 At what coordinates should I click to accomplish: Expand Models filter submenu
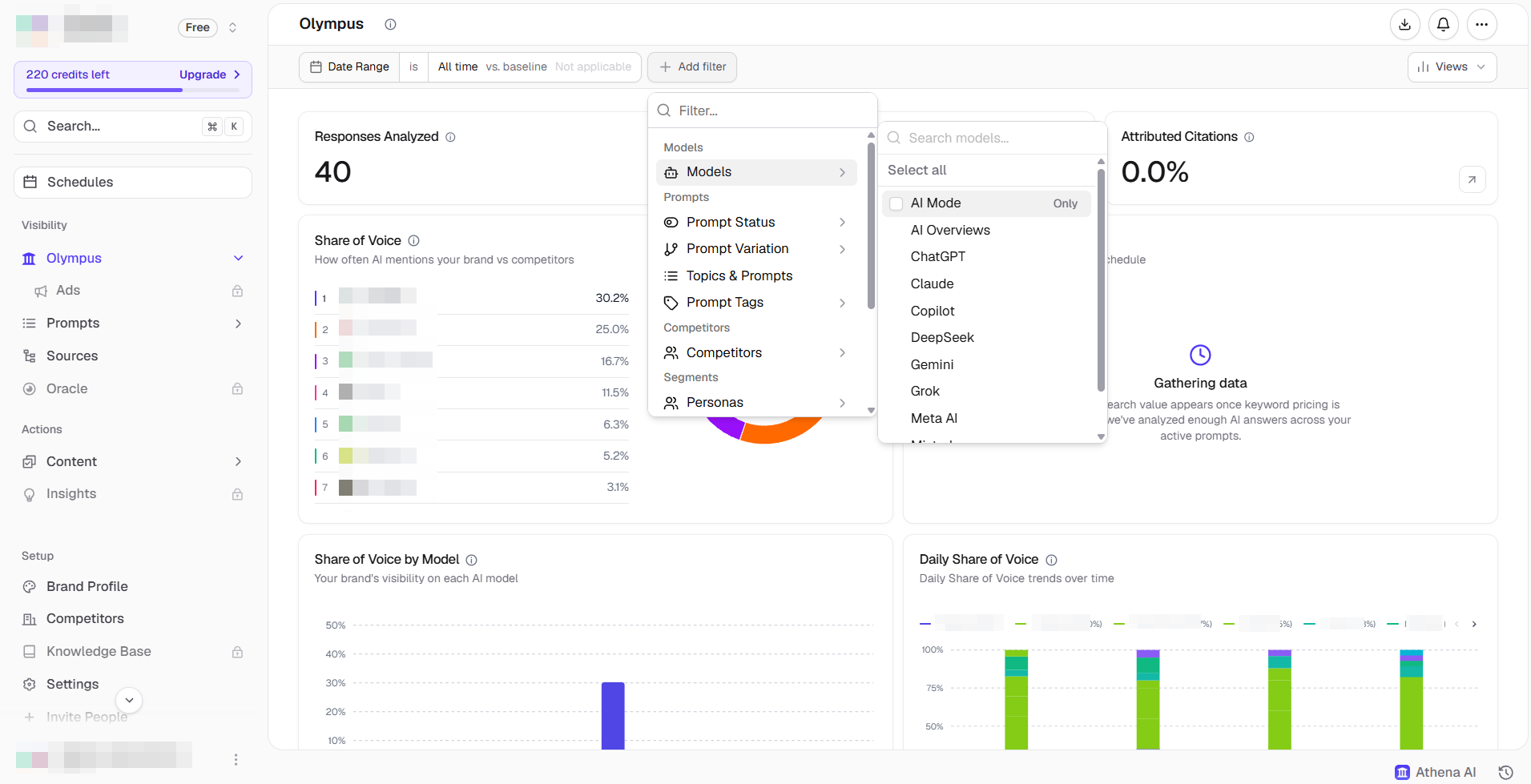click(x=756, y=172)
